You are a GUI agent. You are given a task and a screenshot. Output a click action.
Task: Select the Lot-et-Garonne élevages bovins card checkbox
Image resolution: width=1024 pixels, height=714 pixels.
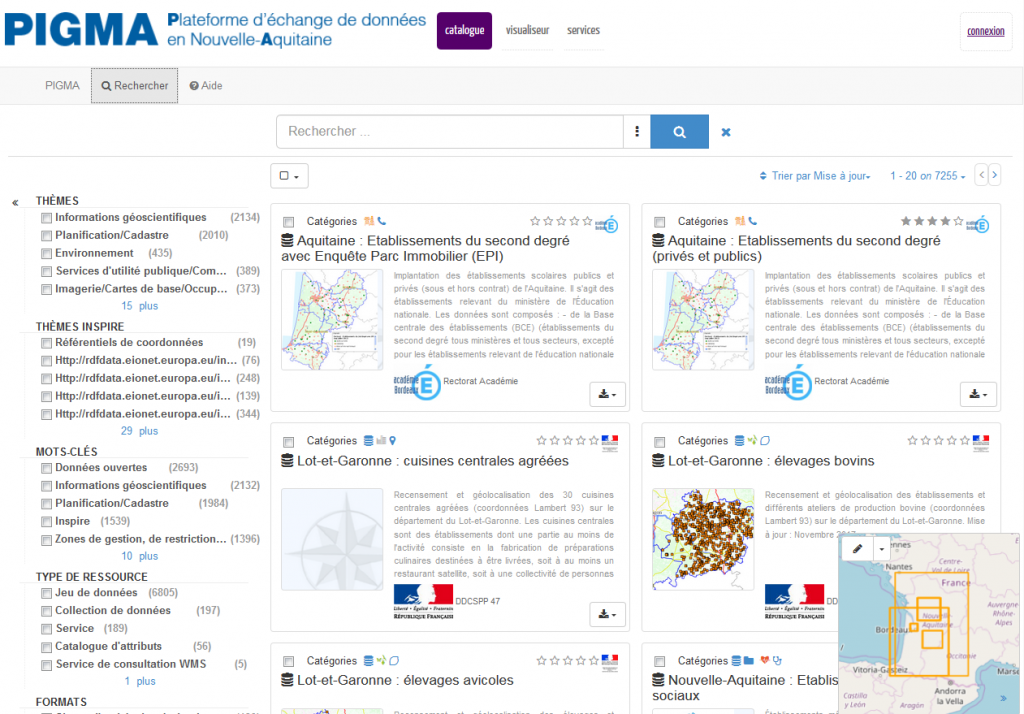pyautogui.click(x=660, y=442)
